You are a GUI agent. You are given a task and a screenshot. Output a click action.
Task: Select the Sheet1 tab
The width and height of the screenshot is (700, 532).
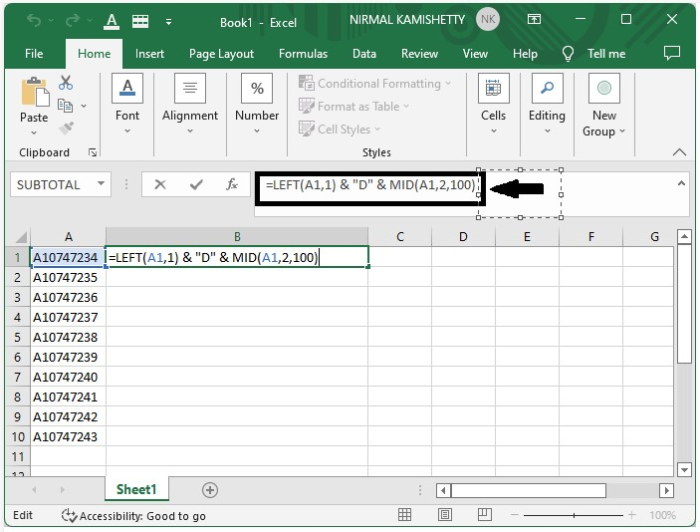pos(137,489)
